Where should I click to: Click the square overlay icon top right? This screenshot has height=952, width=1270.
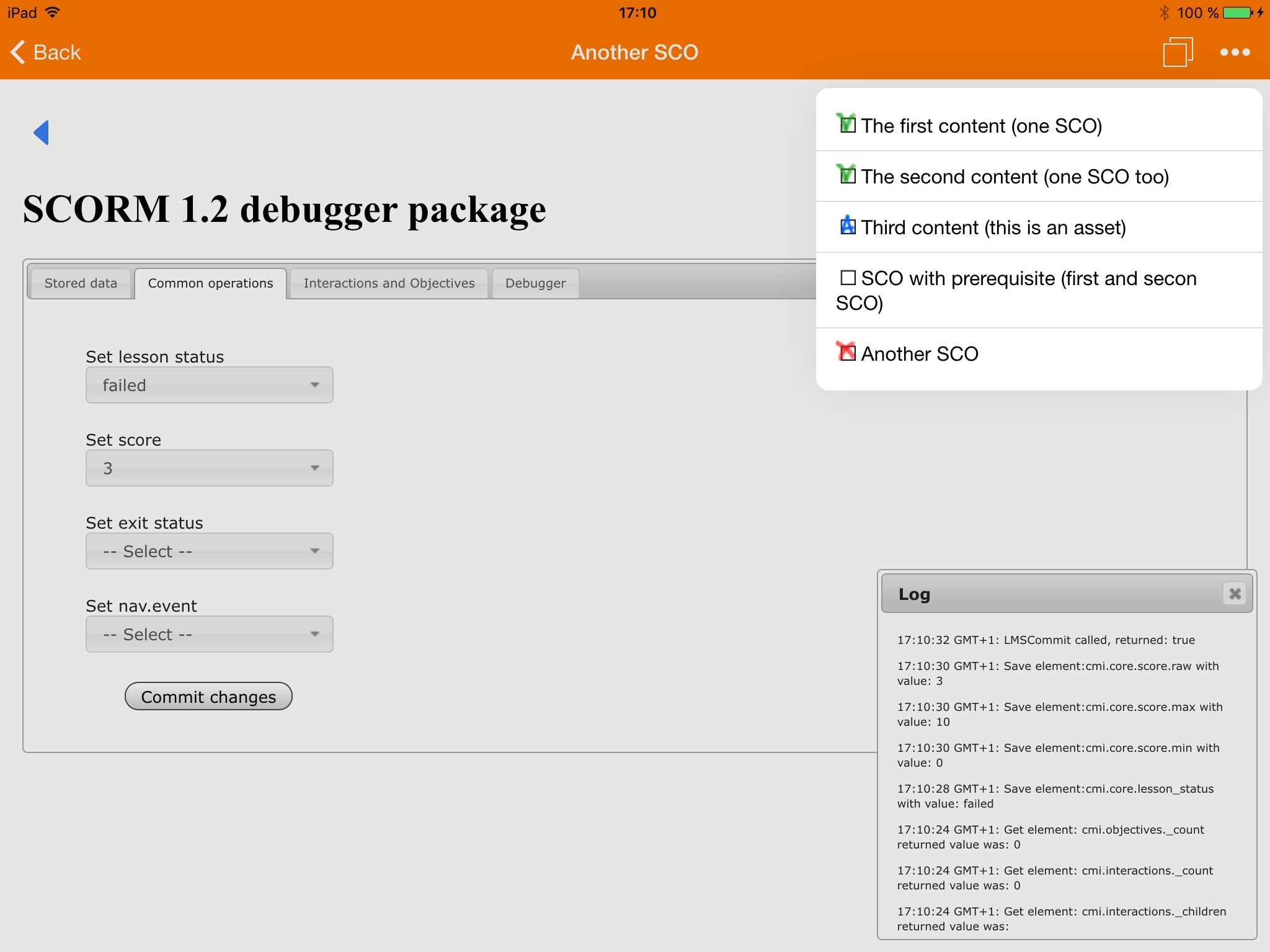tap(1177, 51)
